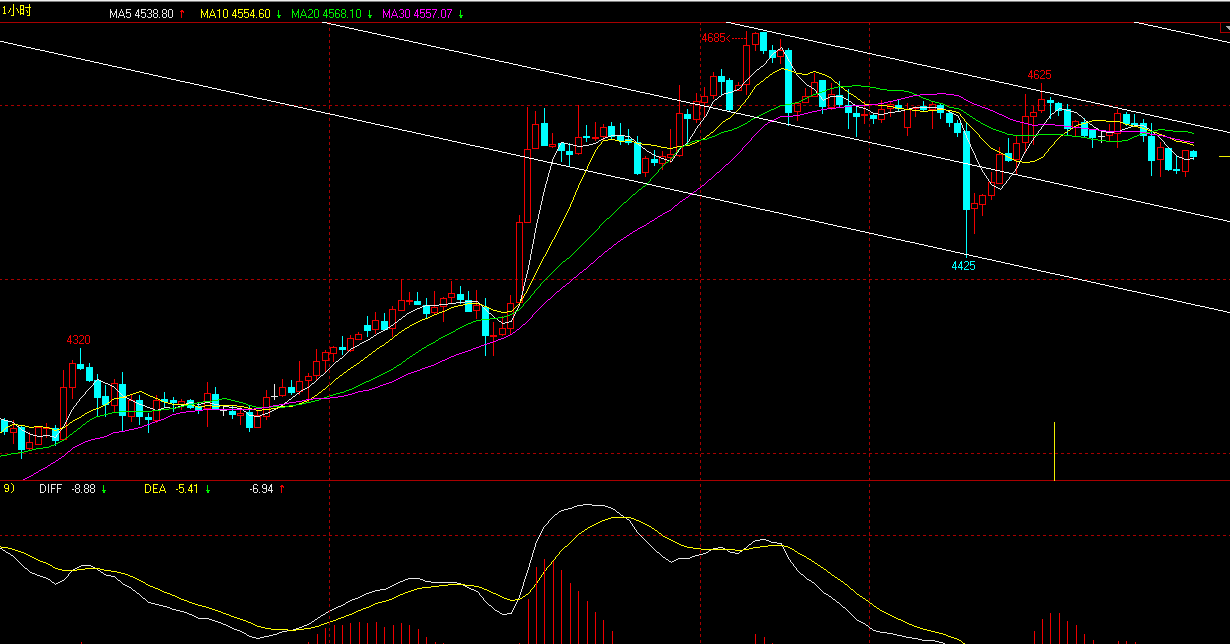Image resolution: width=1230 pixels, height=644 pixels.
Task: Click the red up arrow beside MA5
Action: (184, 14)
